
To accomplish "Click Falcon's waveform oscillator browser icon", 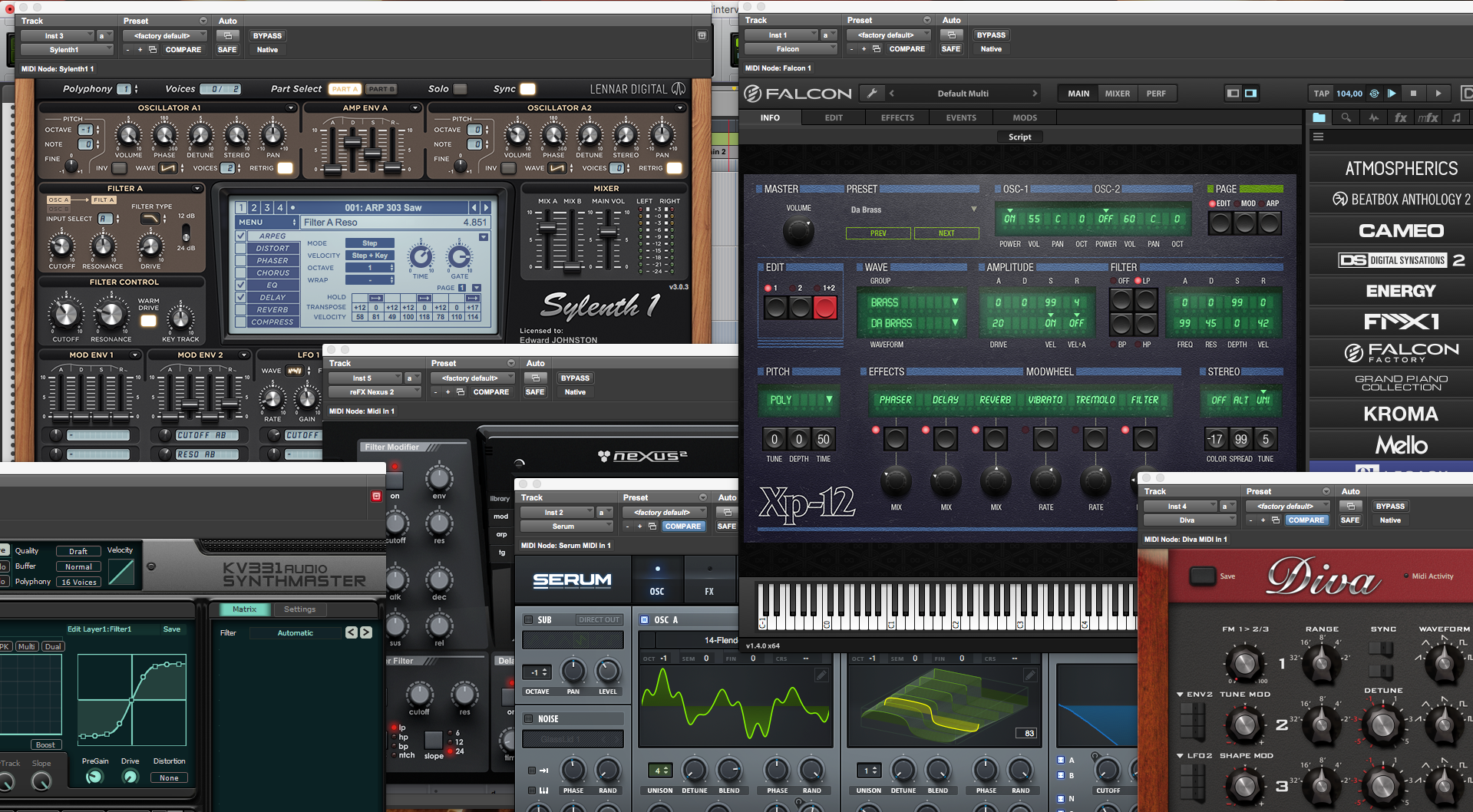I will pyautogui.click(x=1373, y=117).
